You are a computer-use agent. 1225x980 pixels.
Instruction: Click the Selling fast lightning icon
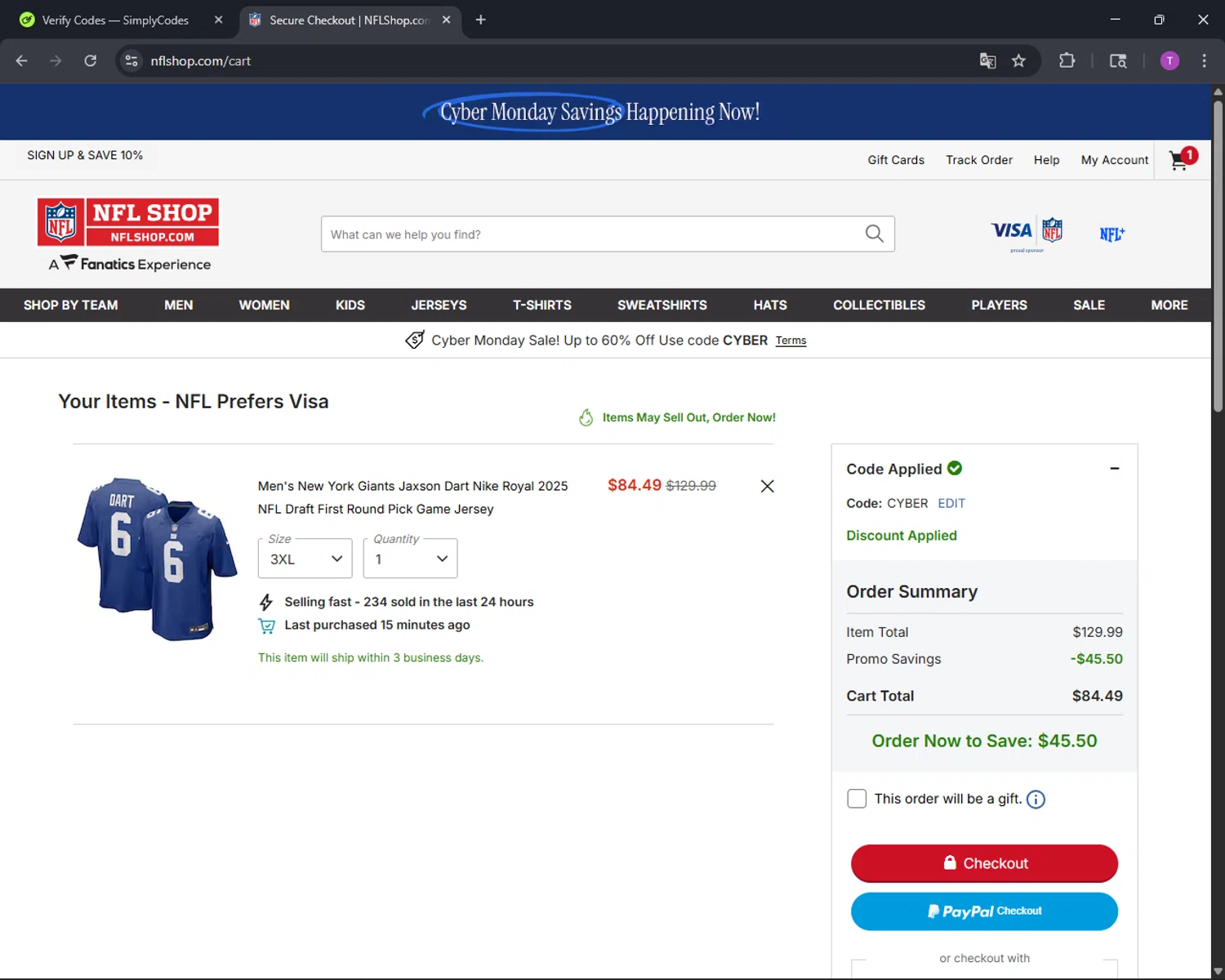266,603
